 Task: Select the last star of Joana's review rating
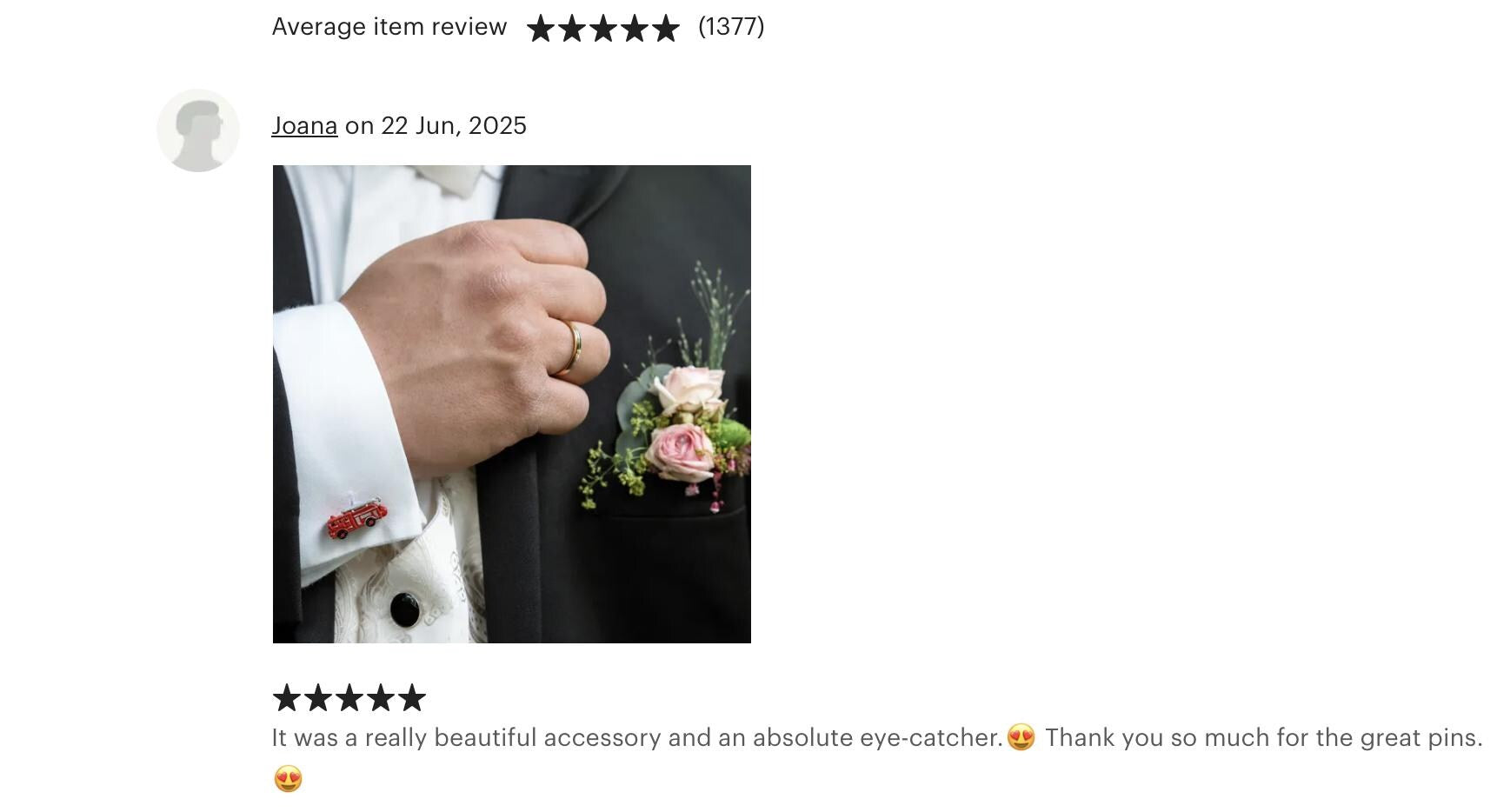point(412,697)
